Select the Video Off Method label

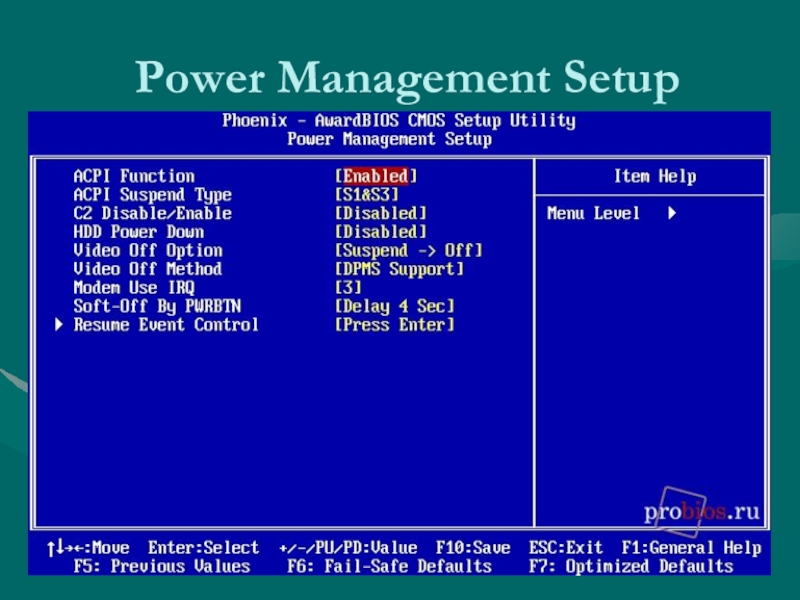[x=148, y=269]
